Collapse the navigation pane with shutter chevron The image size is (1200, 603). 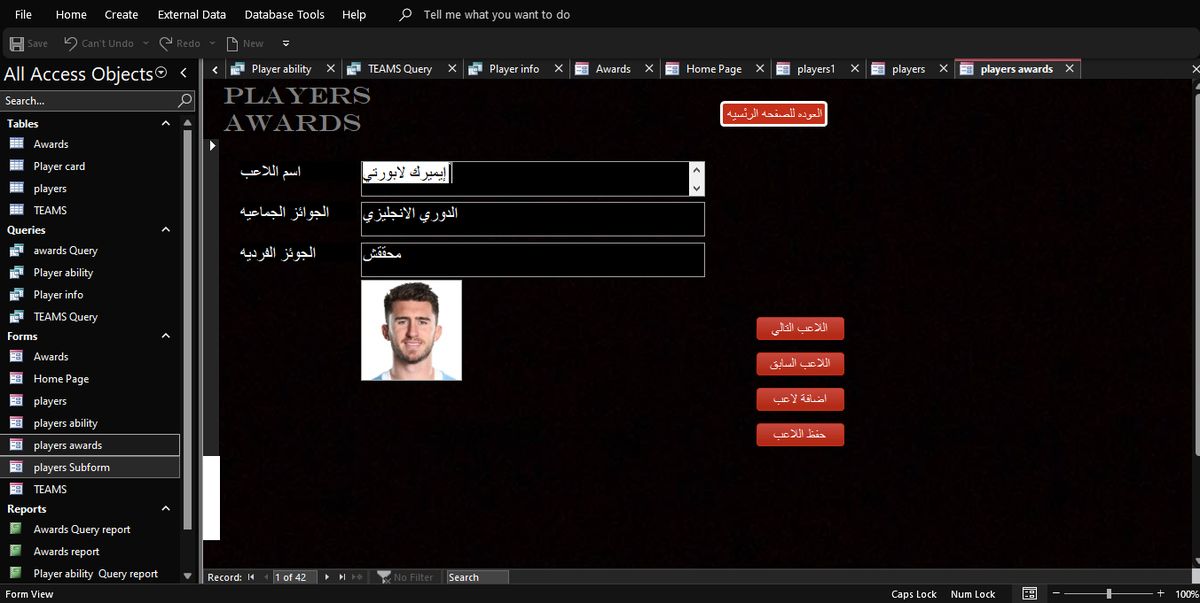pyautogui.click(x=183, y=73)
